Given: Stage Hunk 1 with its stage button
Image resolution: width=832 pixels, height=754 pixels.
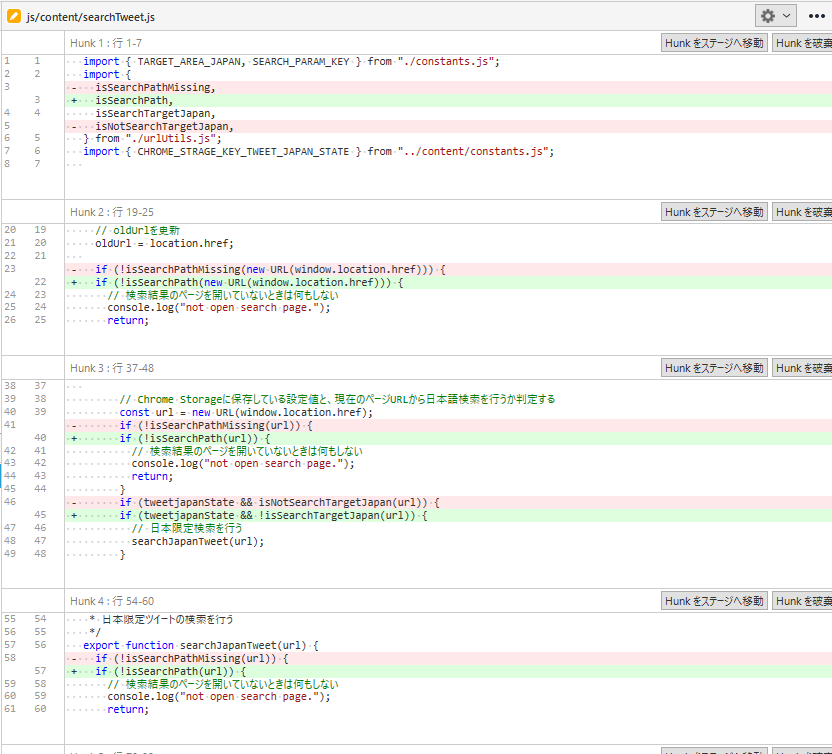Looking at the screenshot, I should (714, 43).
